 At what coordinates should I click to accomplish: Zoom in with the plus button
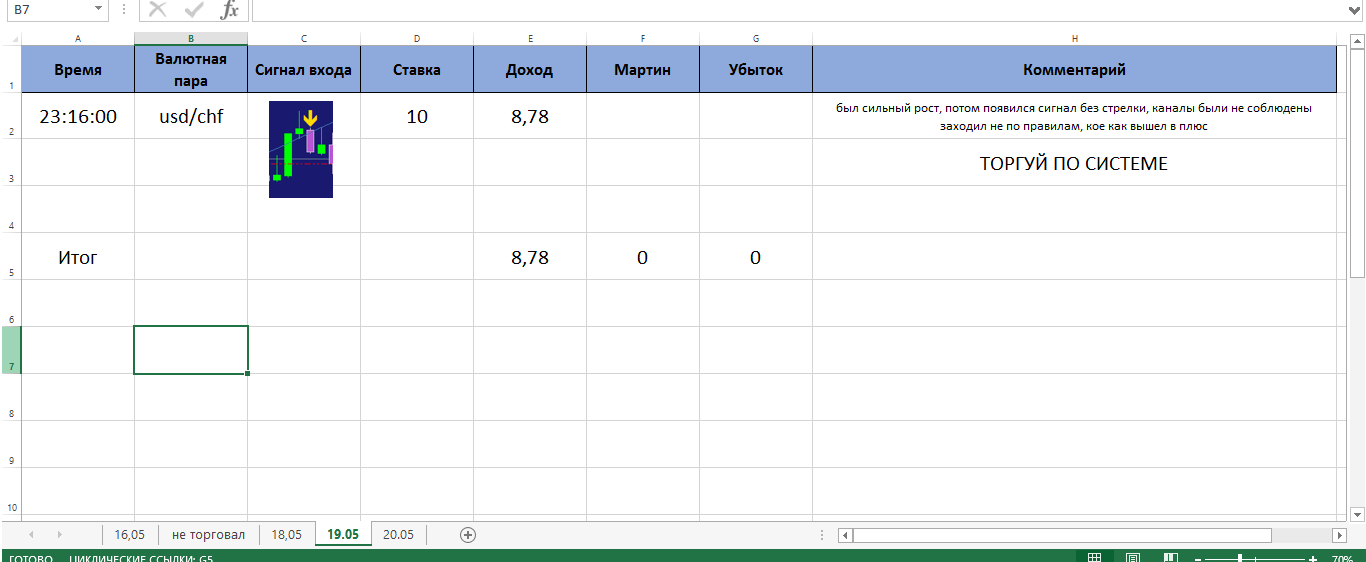[x=1312, y=558]
